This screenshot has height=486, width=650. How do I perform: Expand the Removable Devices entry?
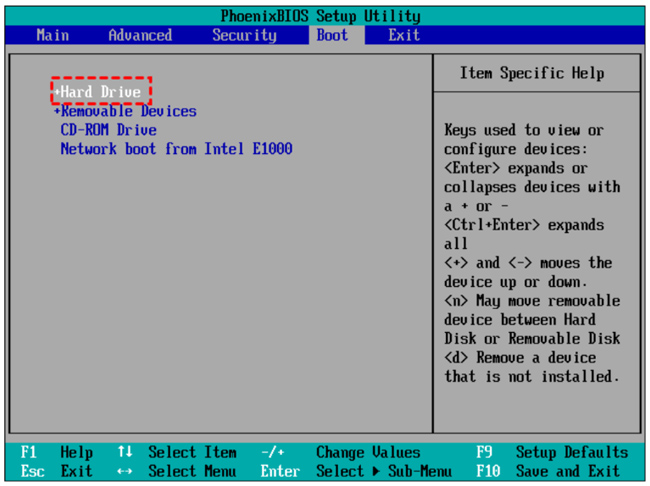tap(125, 111)
